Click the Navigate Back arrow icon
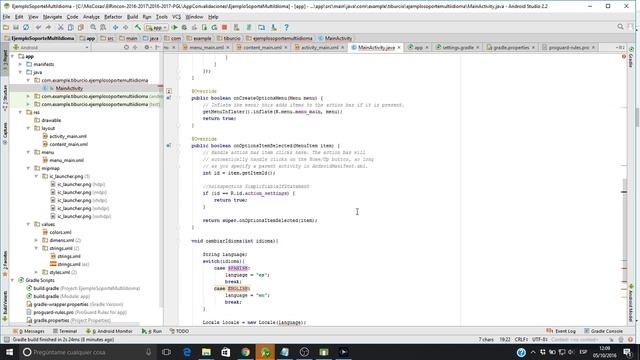The height and width of the screenshot is (360, 640). tap(116, 27)
